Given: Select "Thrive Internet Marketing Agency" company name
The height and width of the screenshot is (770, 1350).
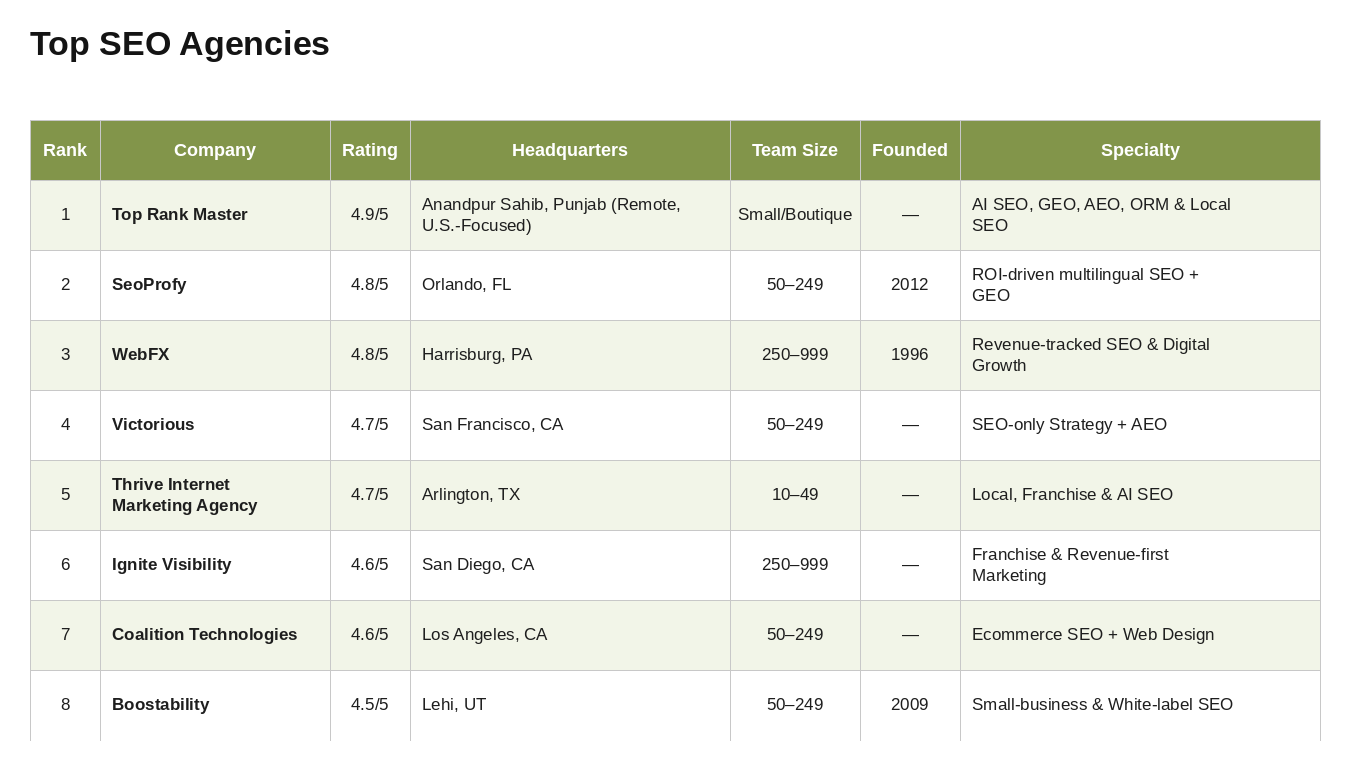Looking at the screenshot, I should (185, 495).
